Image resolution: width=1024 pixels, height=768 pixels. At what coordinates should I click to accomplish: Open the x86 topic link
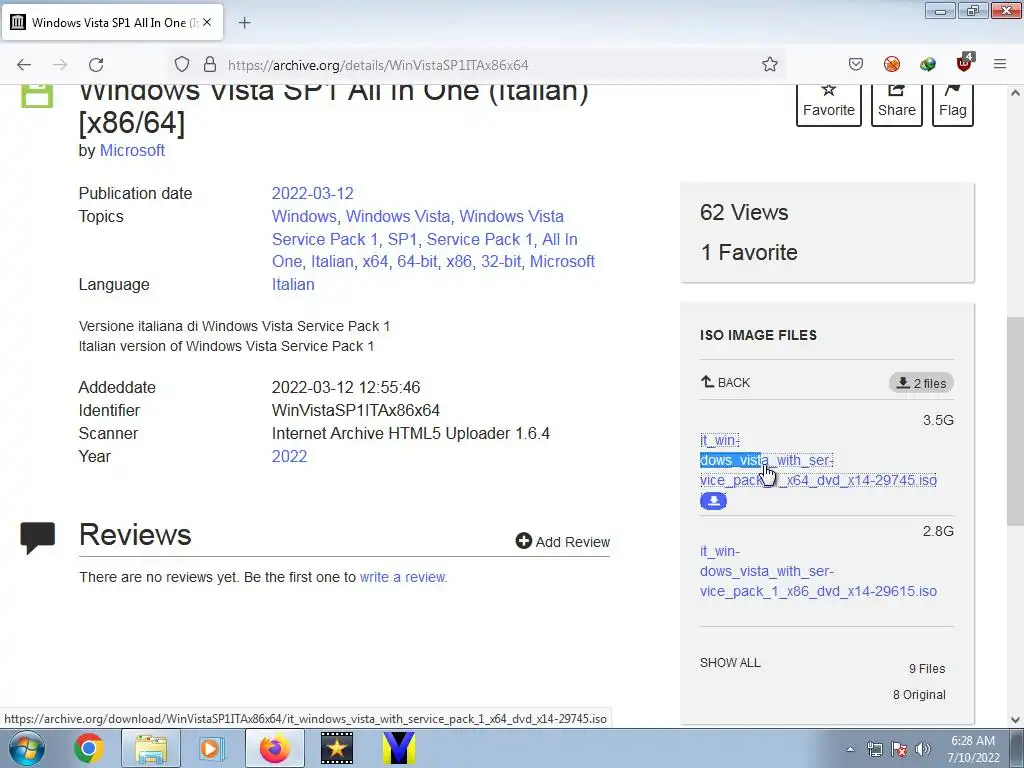pyautogui.click(x=459, y=261)
